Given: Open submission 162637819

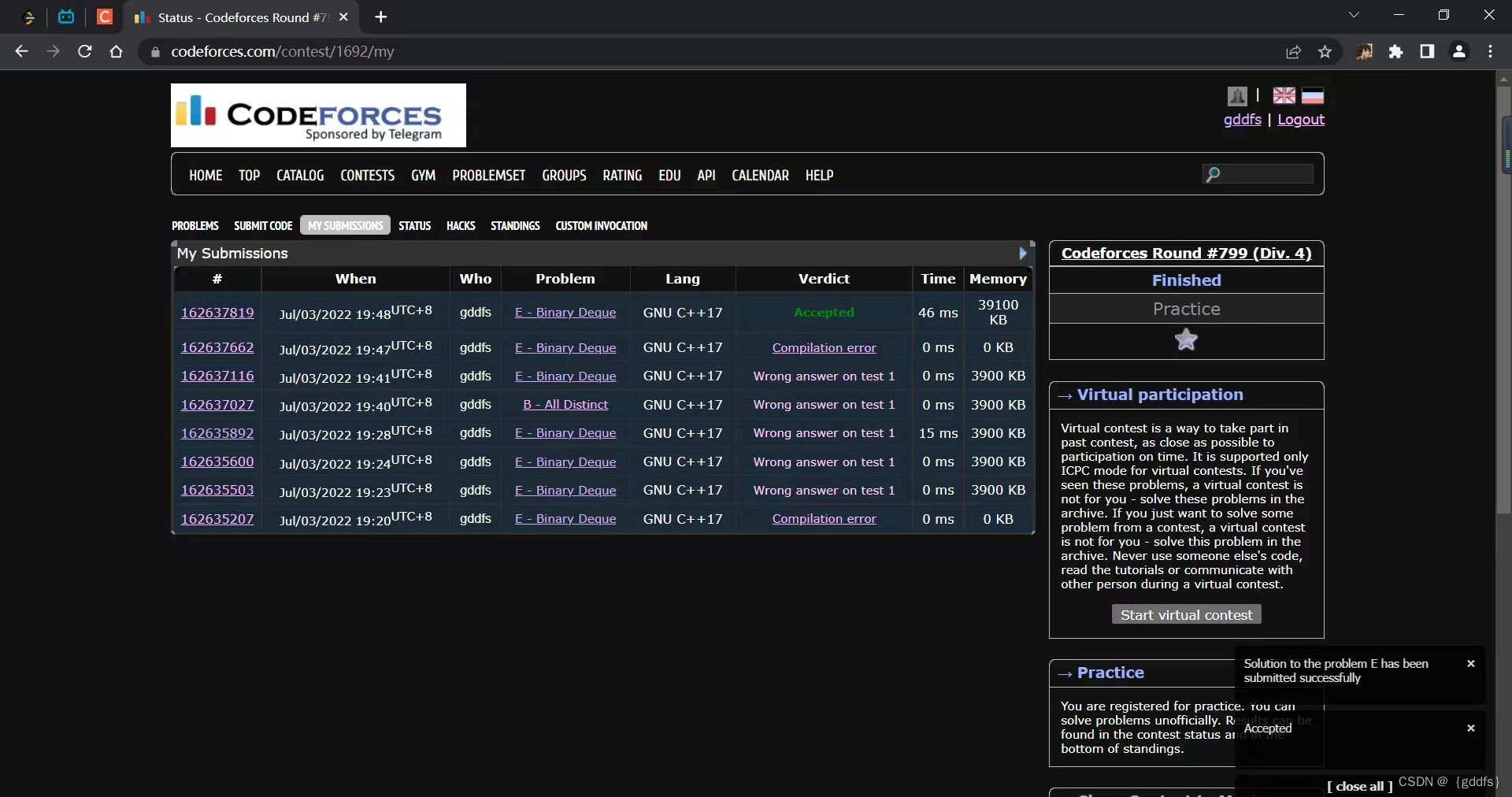Looking at the screenshot, I should [x=217, y=313].
